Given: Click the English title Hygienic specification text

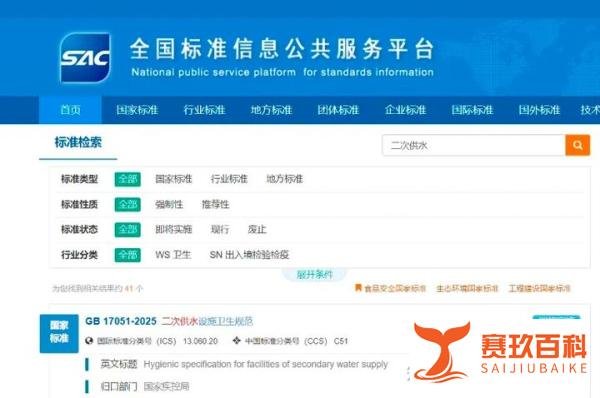Looking at the screenshot, I should pyautogui.click(x=266, y=364).
